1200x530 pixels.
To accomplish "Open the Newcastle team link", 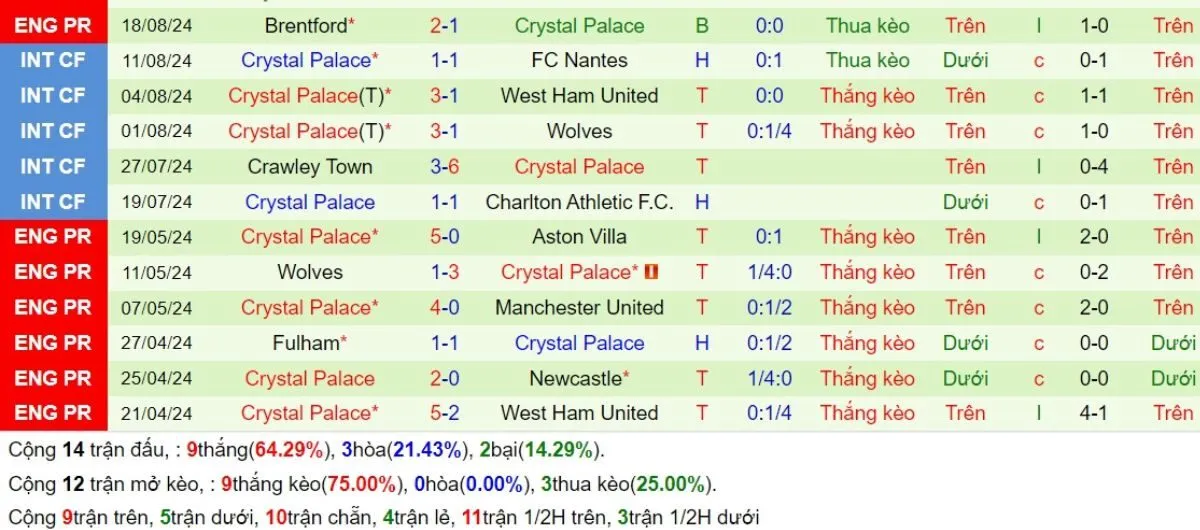I will [x=579, y=378].
